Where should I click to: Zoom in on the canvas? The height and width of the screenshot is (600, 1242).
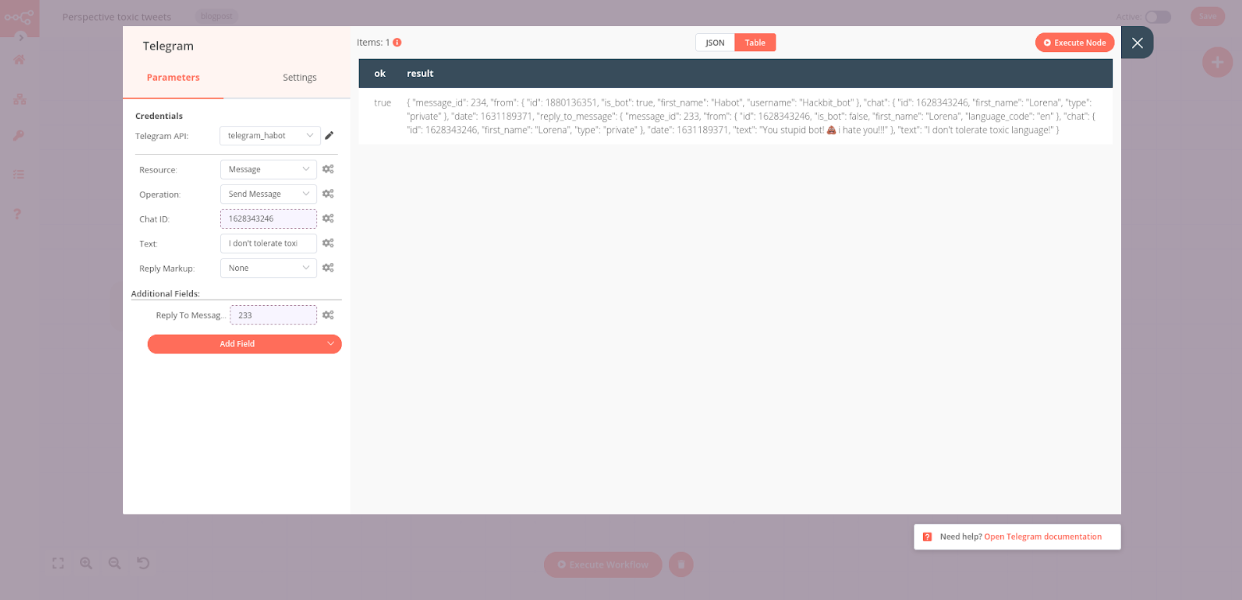86,563
